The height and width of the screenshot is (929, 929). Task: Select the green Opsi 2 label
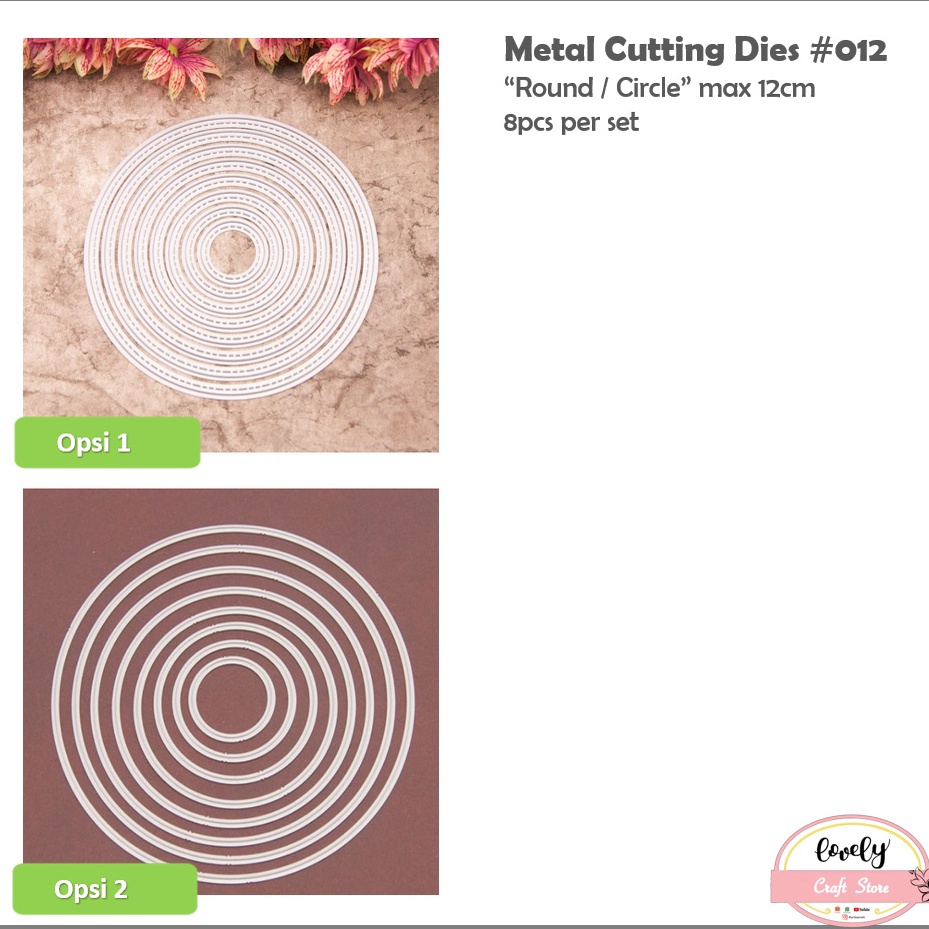(x=105, y=888)
